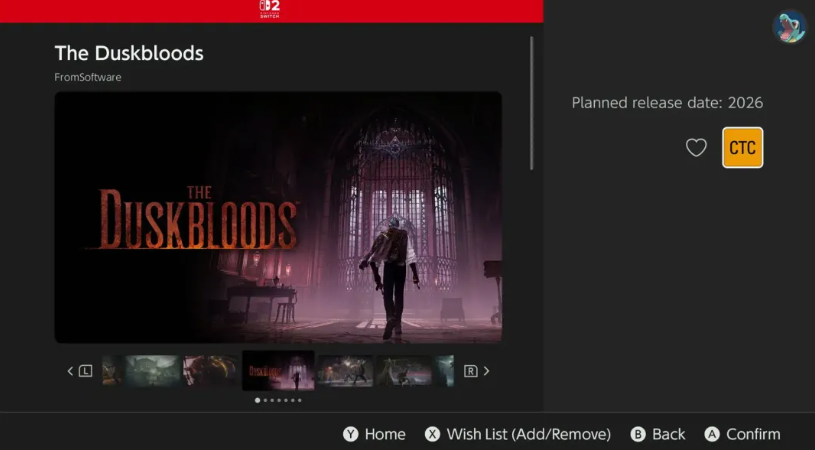Click the vertical page scrollbar
Viewport: 815px width, 450px height.
tap(531, 103)
